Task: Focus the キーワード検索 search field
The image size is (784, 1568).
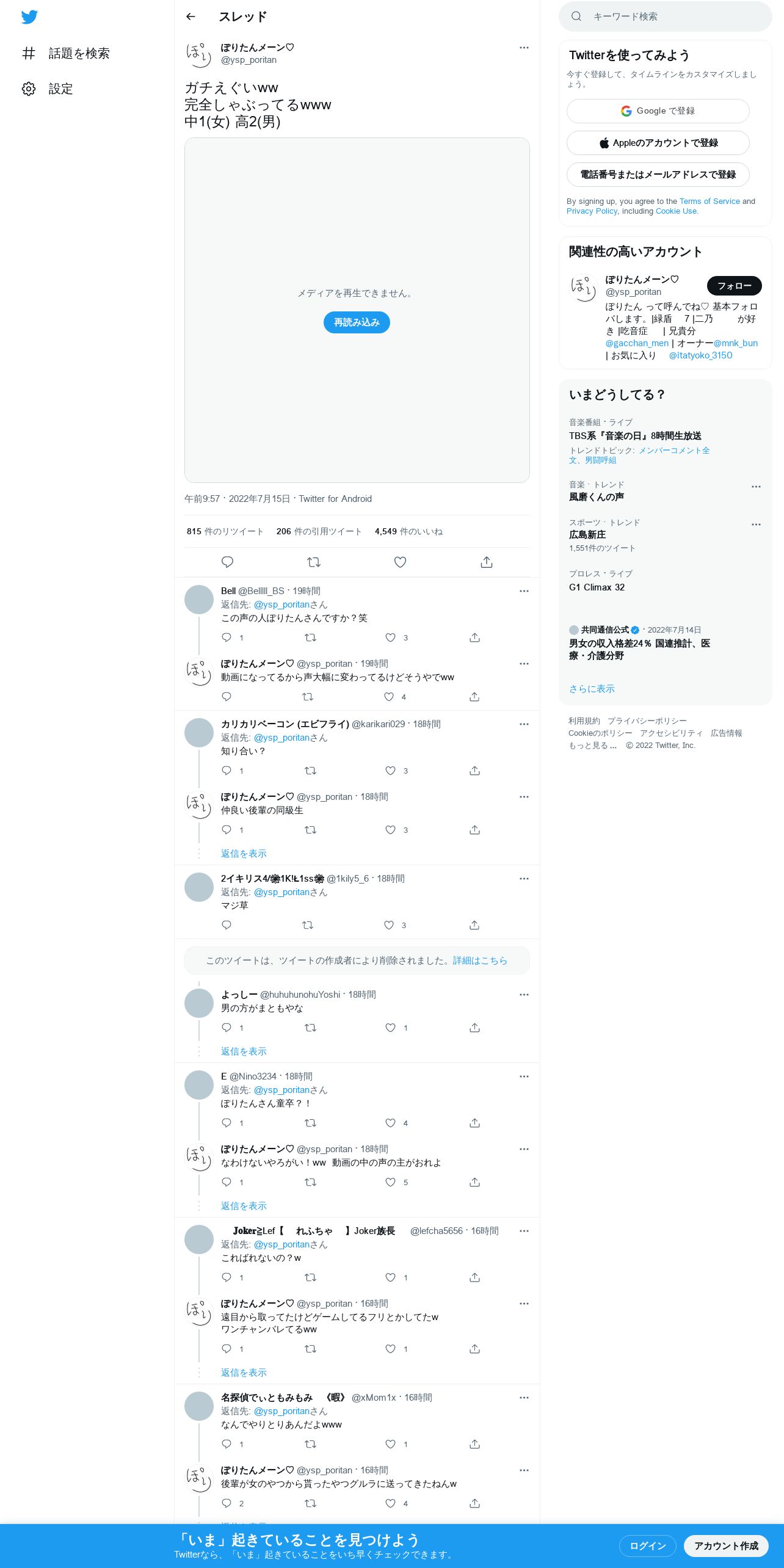Action: click(666, 16)
